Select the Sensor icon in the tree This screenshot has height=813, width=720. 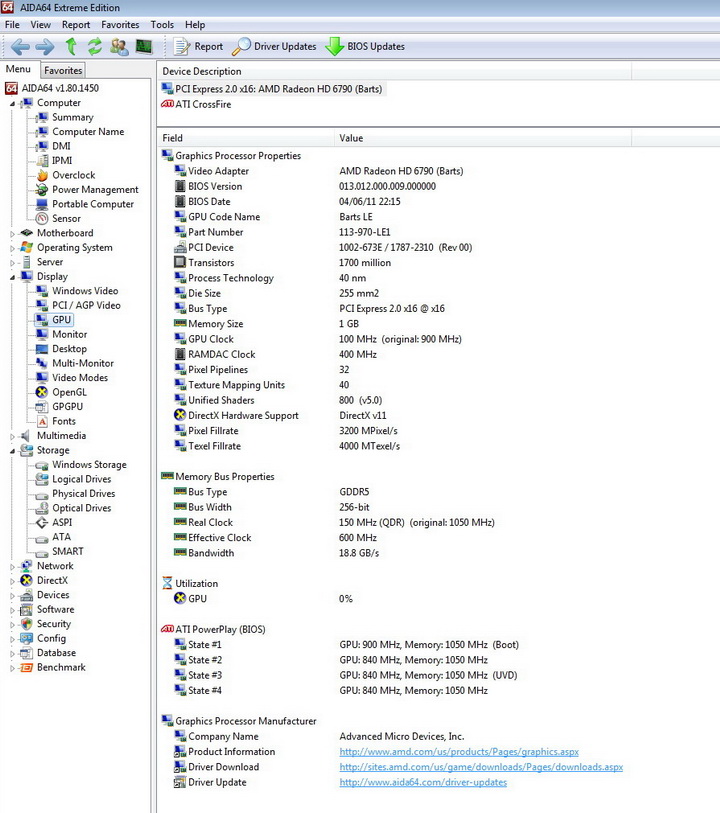click(42, 219)
